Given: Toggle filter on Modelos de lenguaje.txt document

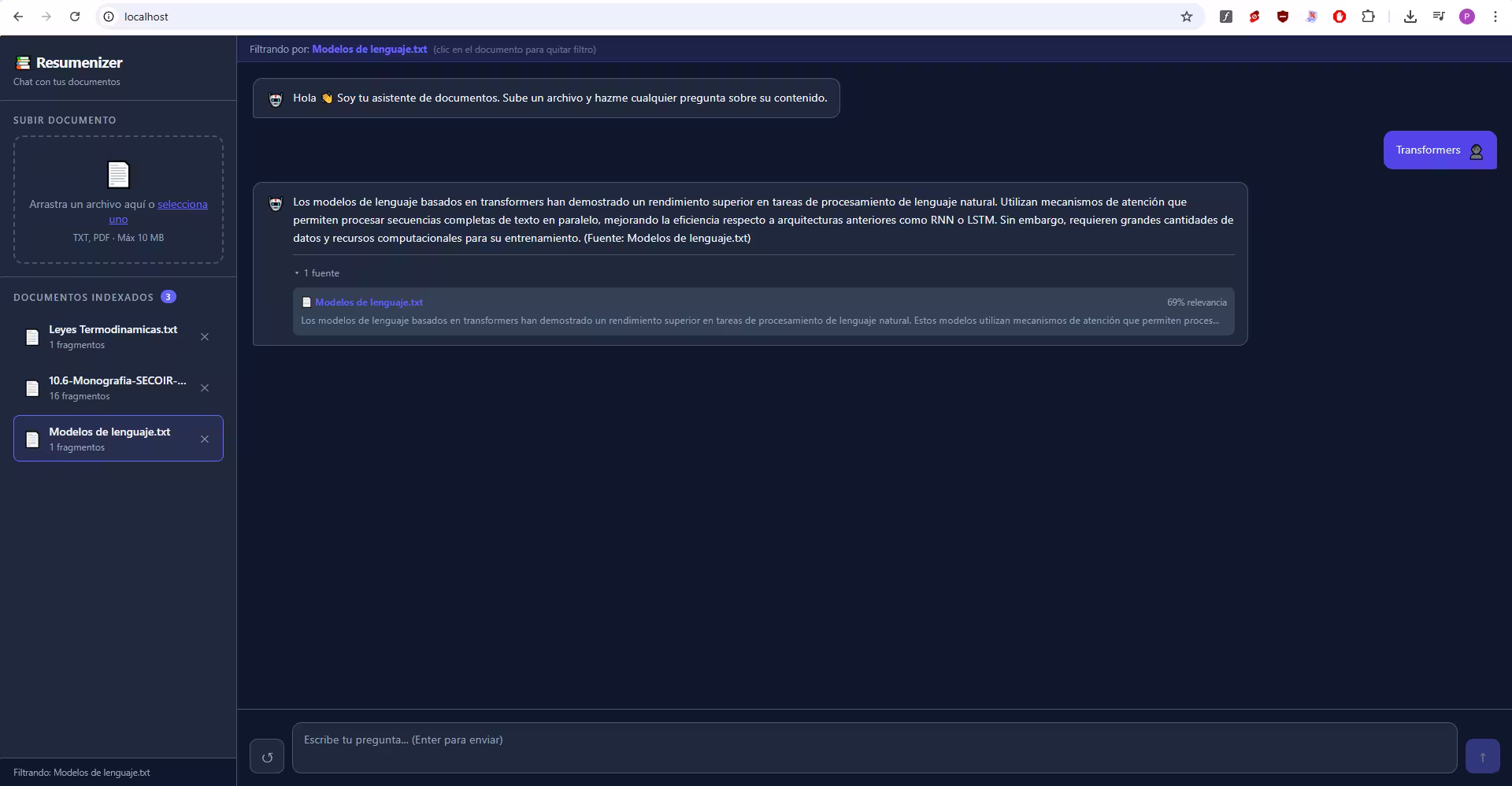Looking at the screenshot, I should coord(109,439).
